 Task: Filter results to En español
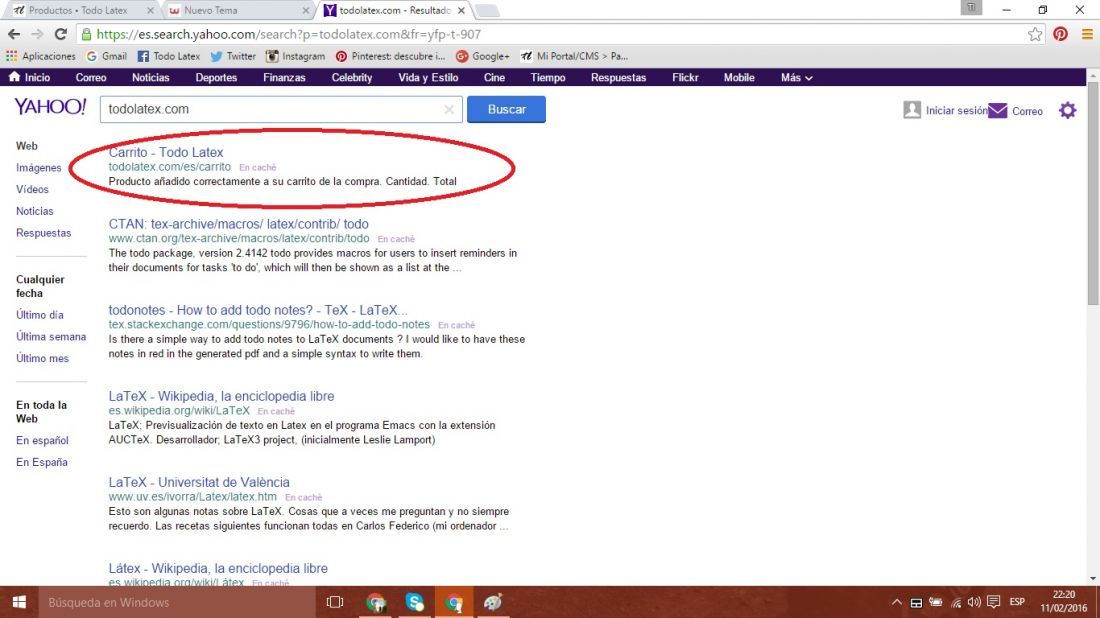tap(42, 441)
